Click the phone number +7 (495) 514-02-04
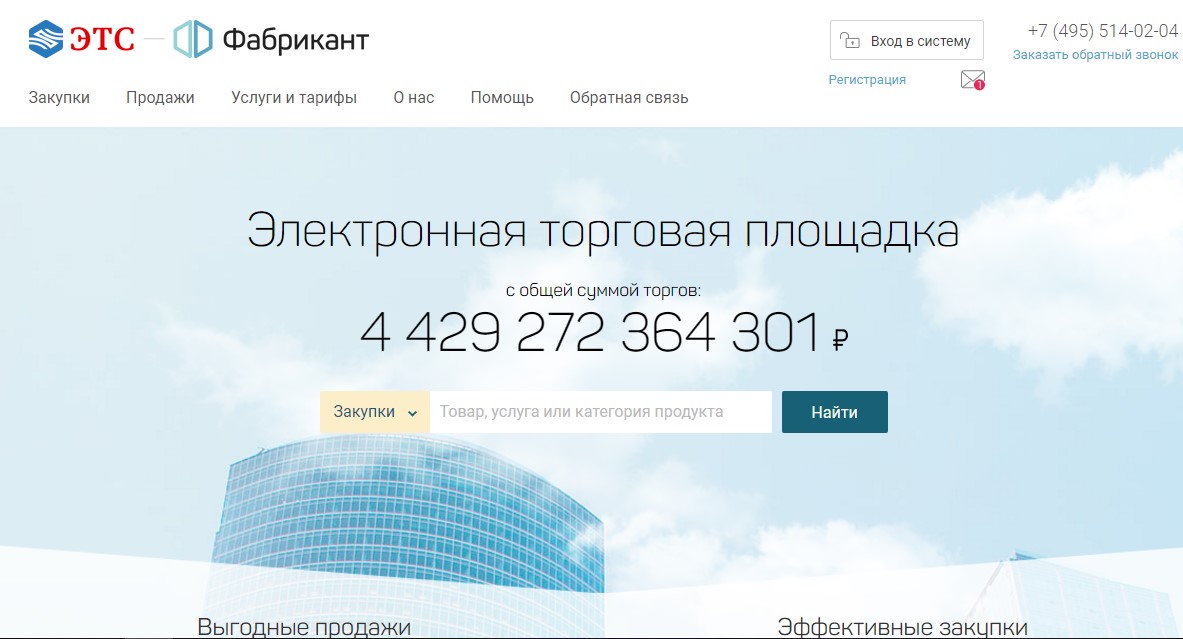1183x639 pixels. click(x=1102, y=31)
